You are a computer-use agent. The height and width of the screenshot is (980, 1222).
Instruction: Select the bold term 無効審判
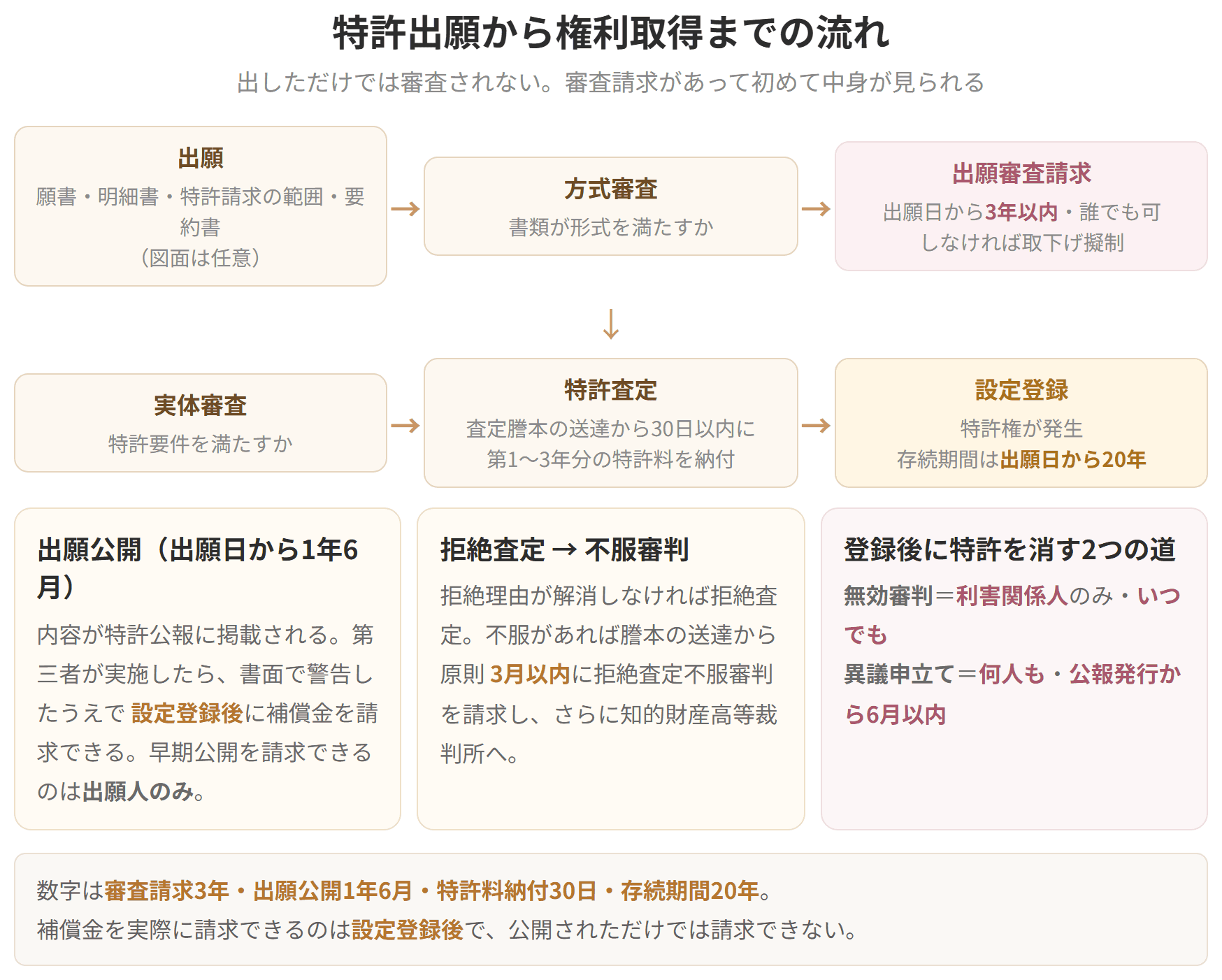pos(889,596)
